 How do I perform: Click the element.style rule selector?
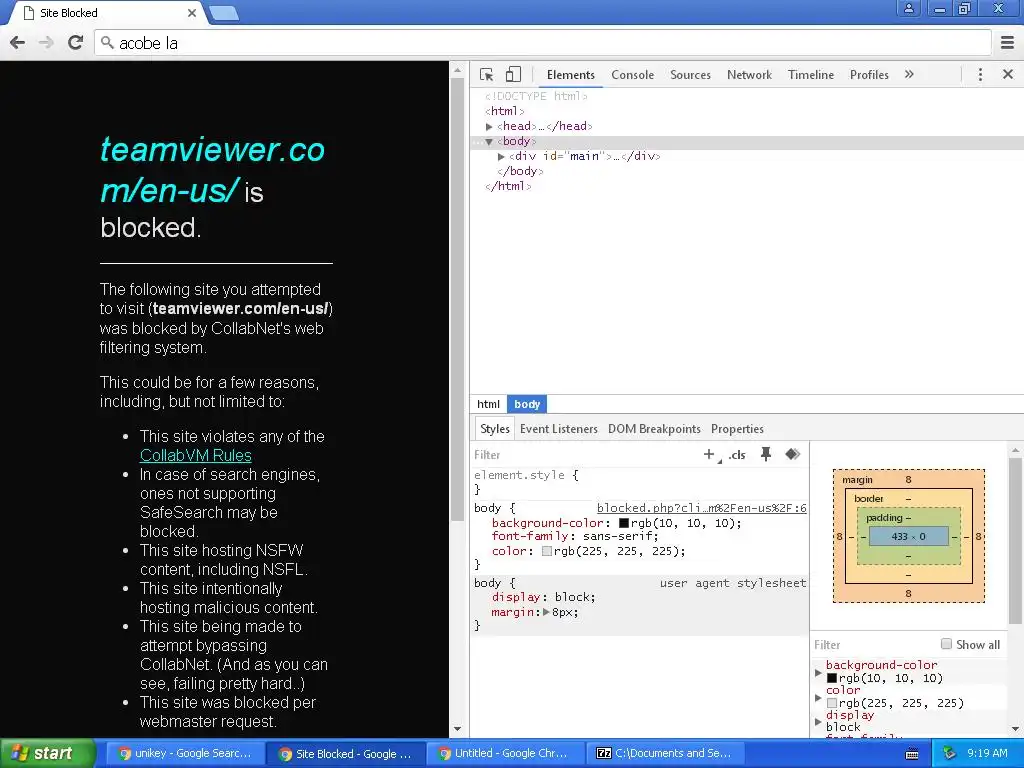click(x=519, y=475)
